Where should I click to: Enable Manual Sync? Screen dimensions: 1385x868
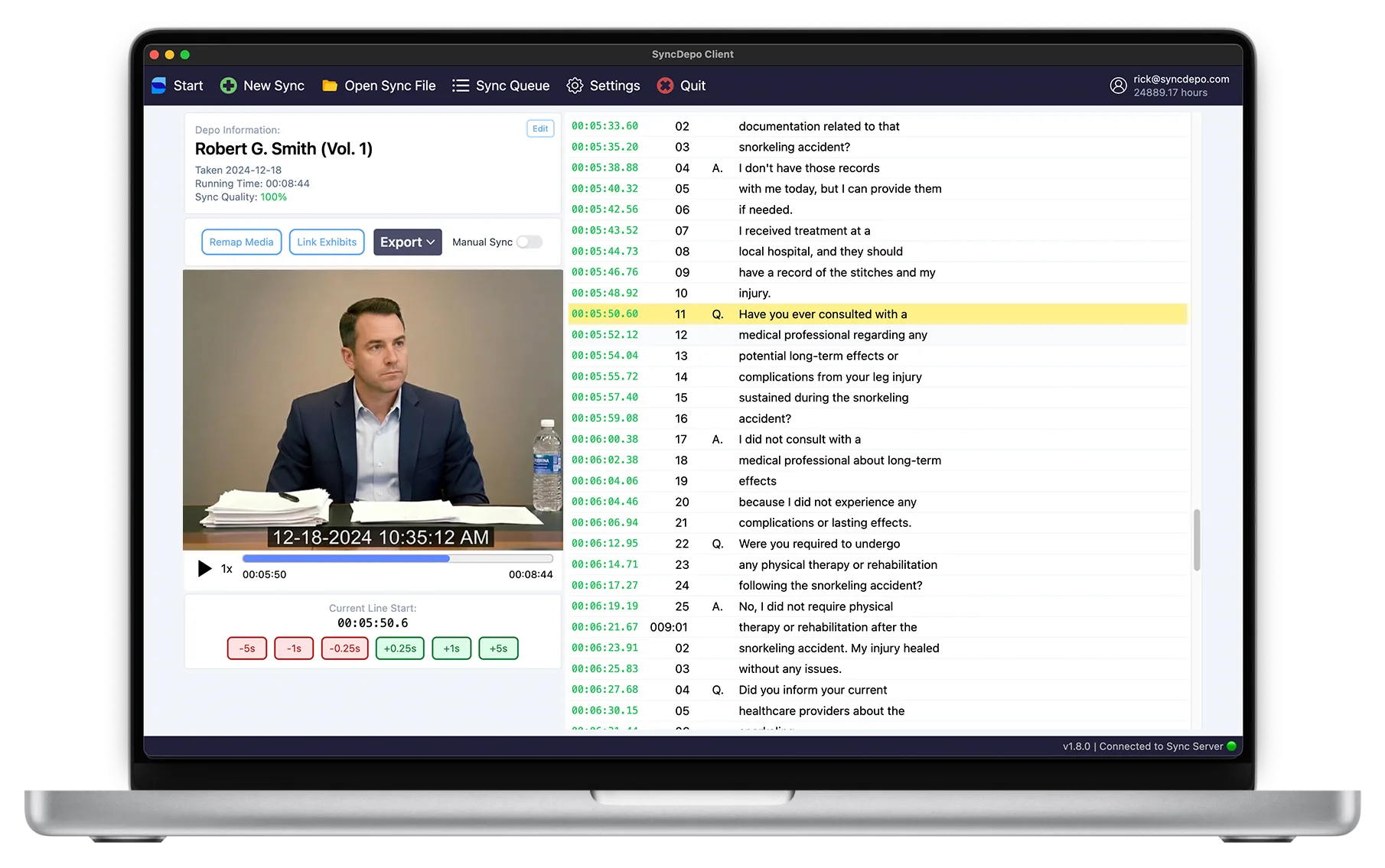[528, 242]
